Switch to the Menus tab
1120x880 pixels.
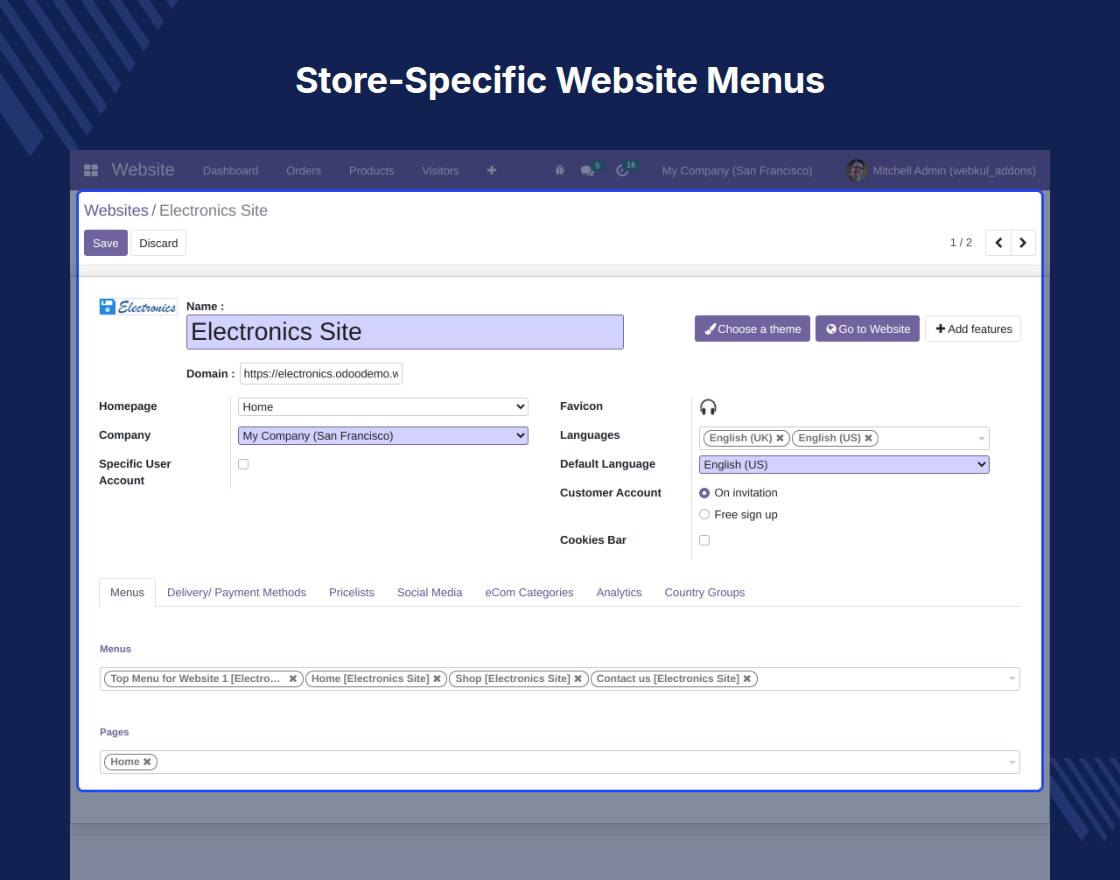coord(127,592)
